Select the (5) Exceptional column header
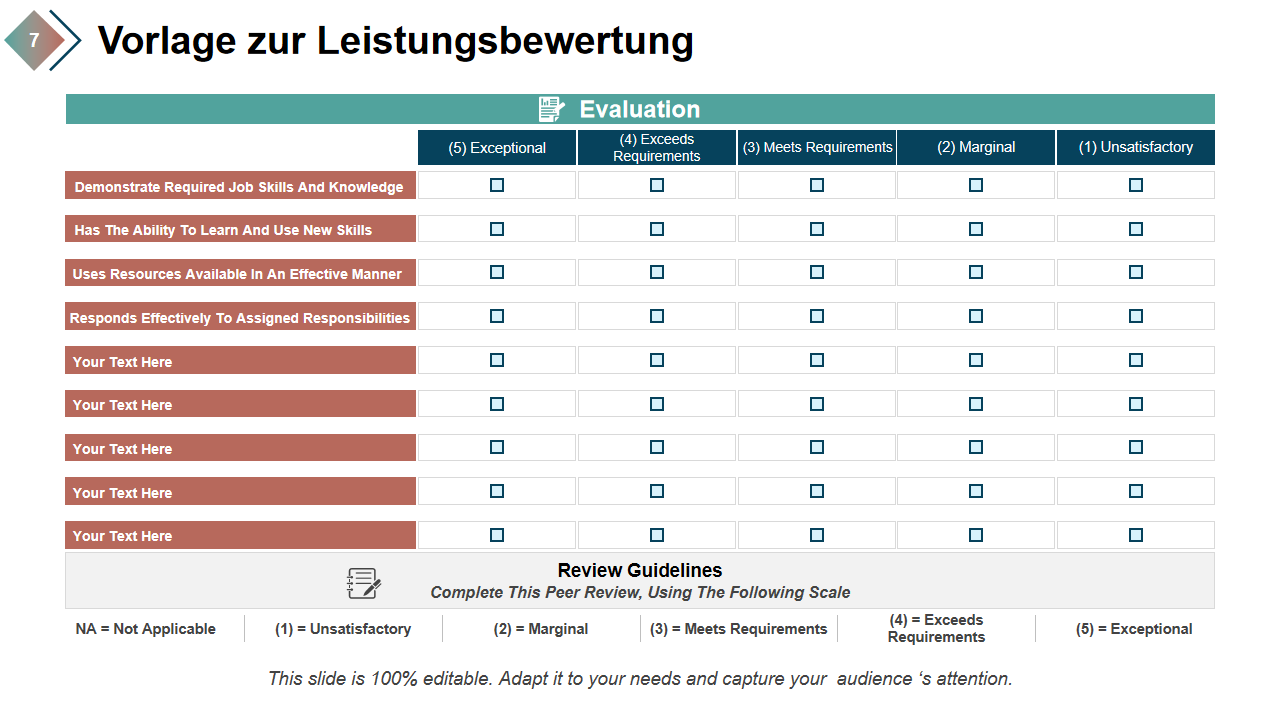The width and height of the screenshot is (1280, 720). 497,148
